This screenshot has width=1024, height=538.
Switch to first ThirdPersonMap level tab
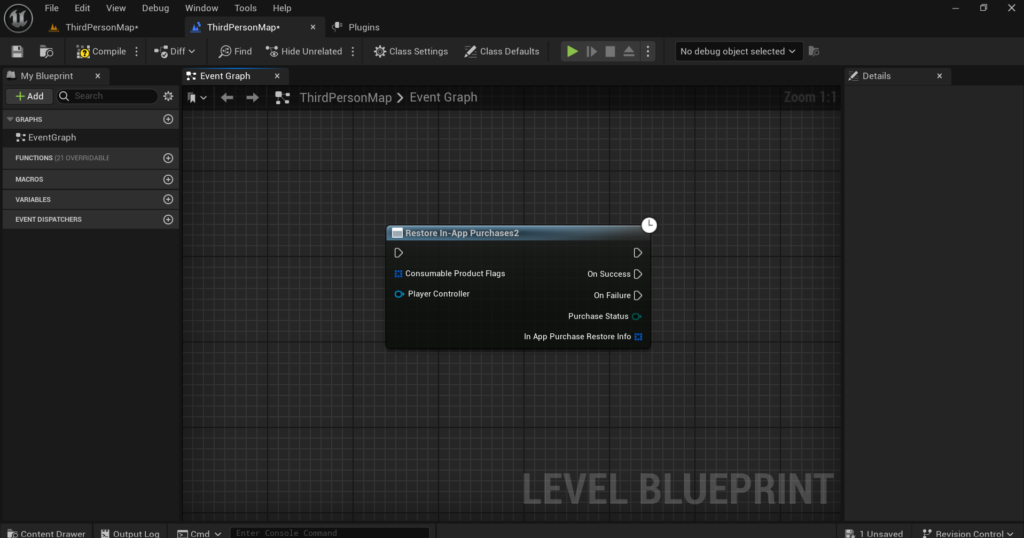point(101,27)
